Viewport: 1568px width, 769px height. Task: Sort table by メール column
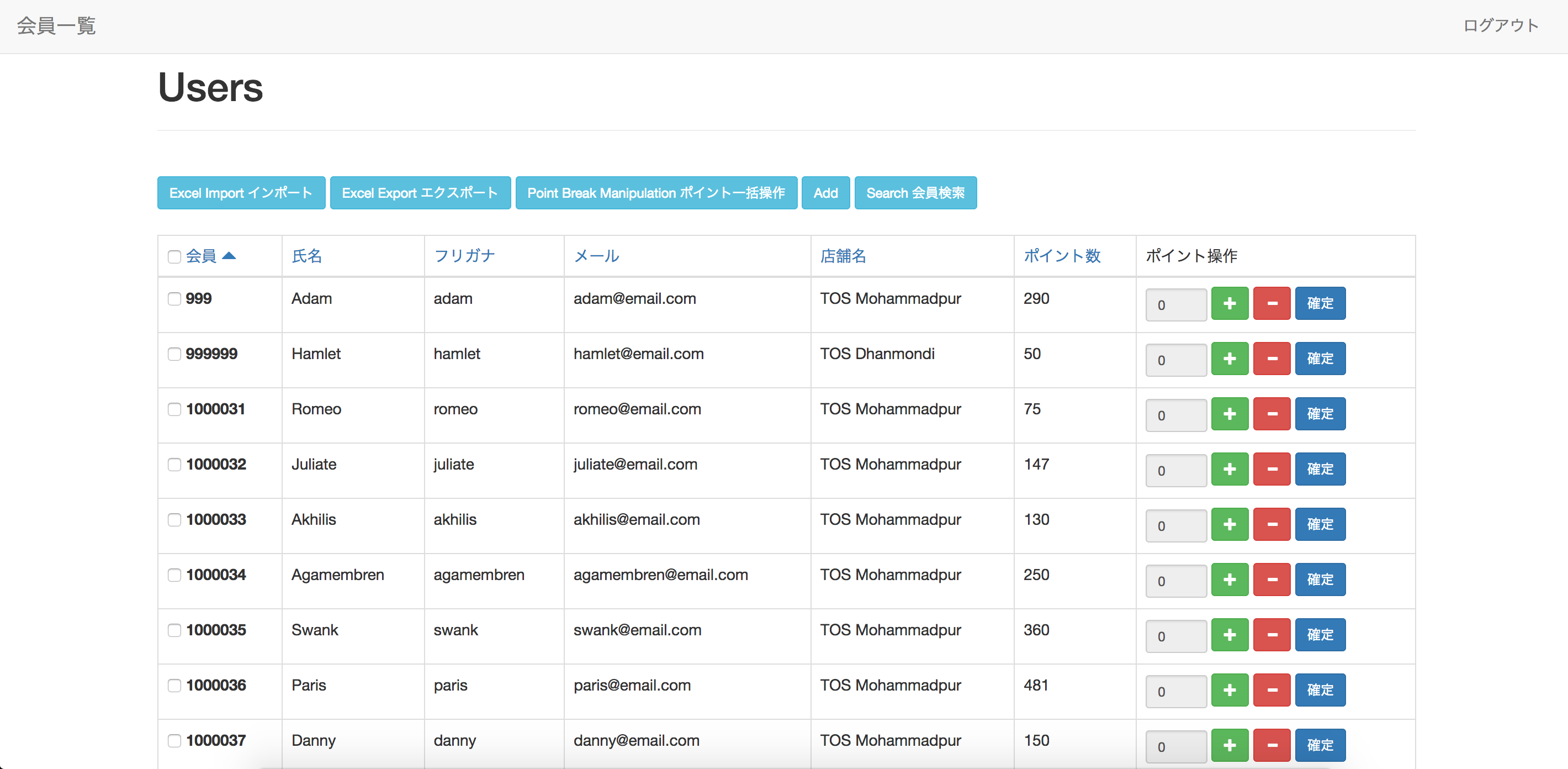596,256
